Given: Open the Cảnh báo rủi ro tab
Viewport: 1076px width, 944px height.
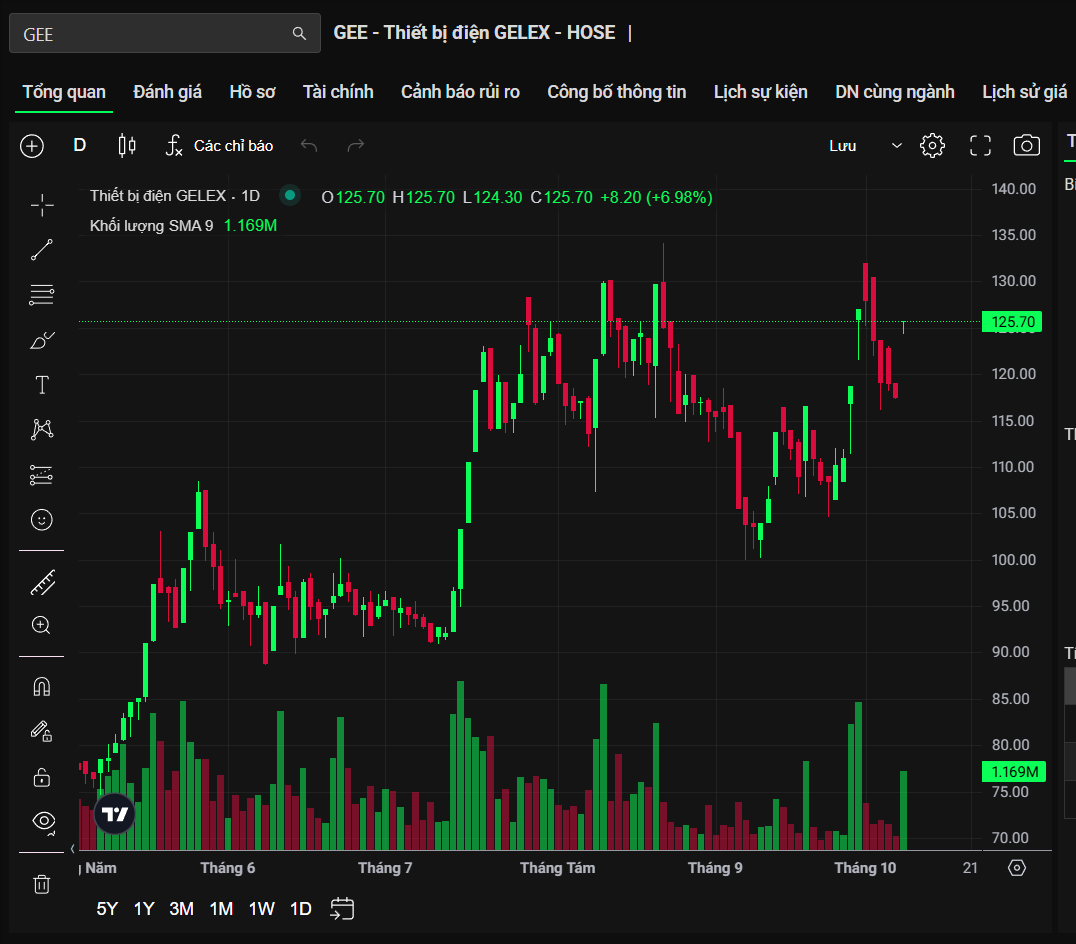Looking at the screenshot, I should coord(460,92).
